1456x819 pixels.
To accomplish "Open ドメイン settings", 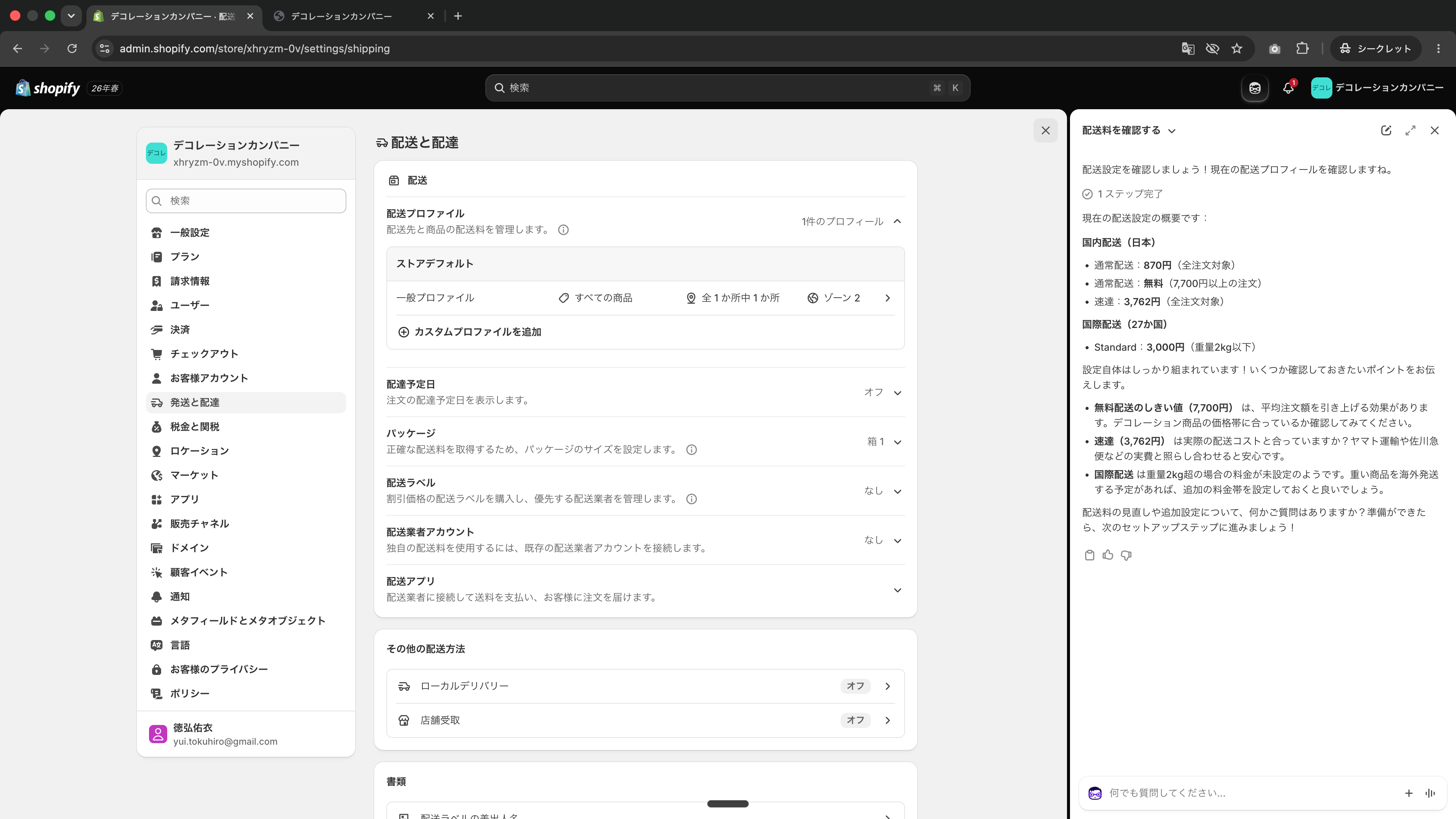I will [246, 548].
